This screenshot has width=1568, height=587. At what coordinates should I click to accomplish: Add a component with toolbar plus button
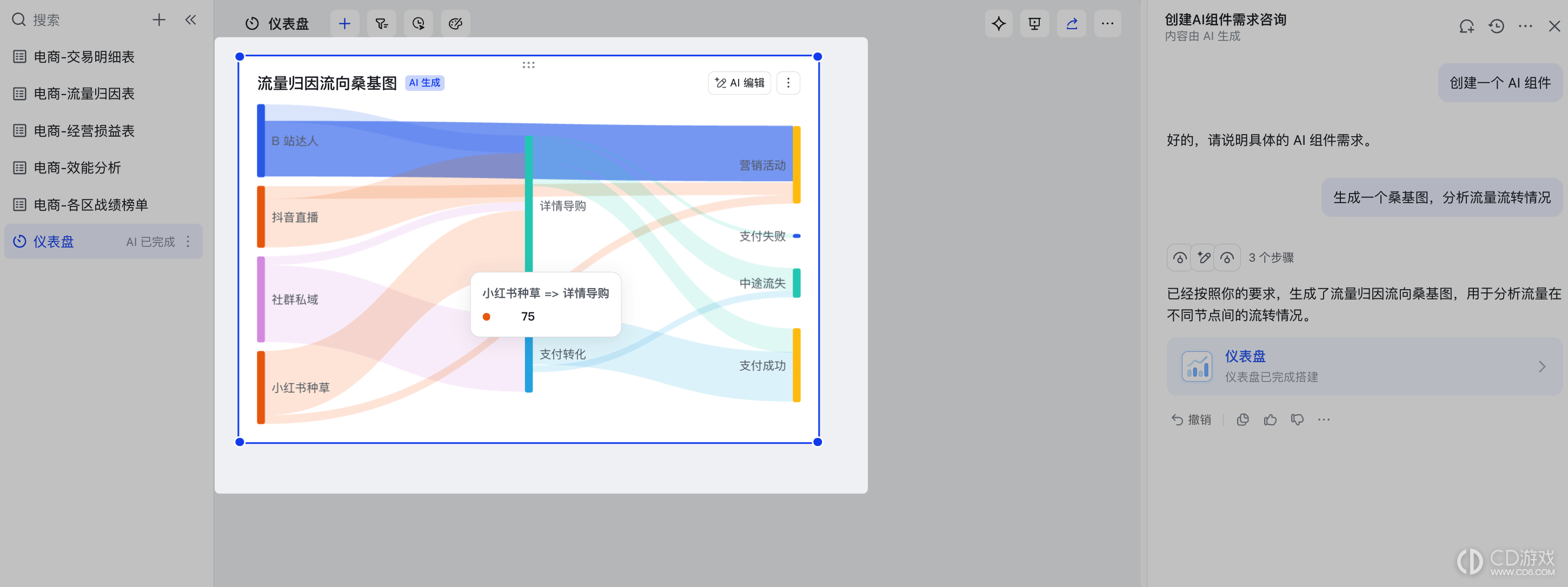(344, 24)
